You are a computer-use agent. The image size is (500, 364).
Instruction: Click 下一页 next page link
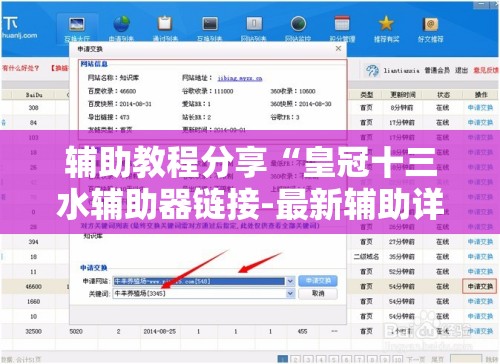(416, 359)
